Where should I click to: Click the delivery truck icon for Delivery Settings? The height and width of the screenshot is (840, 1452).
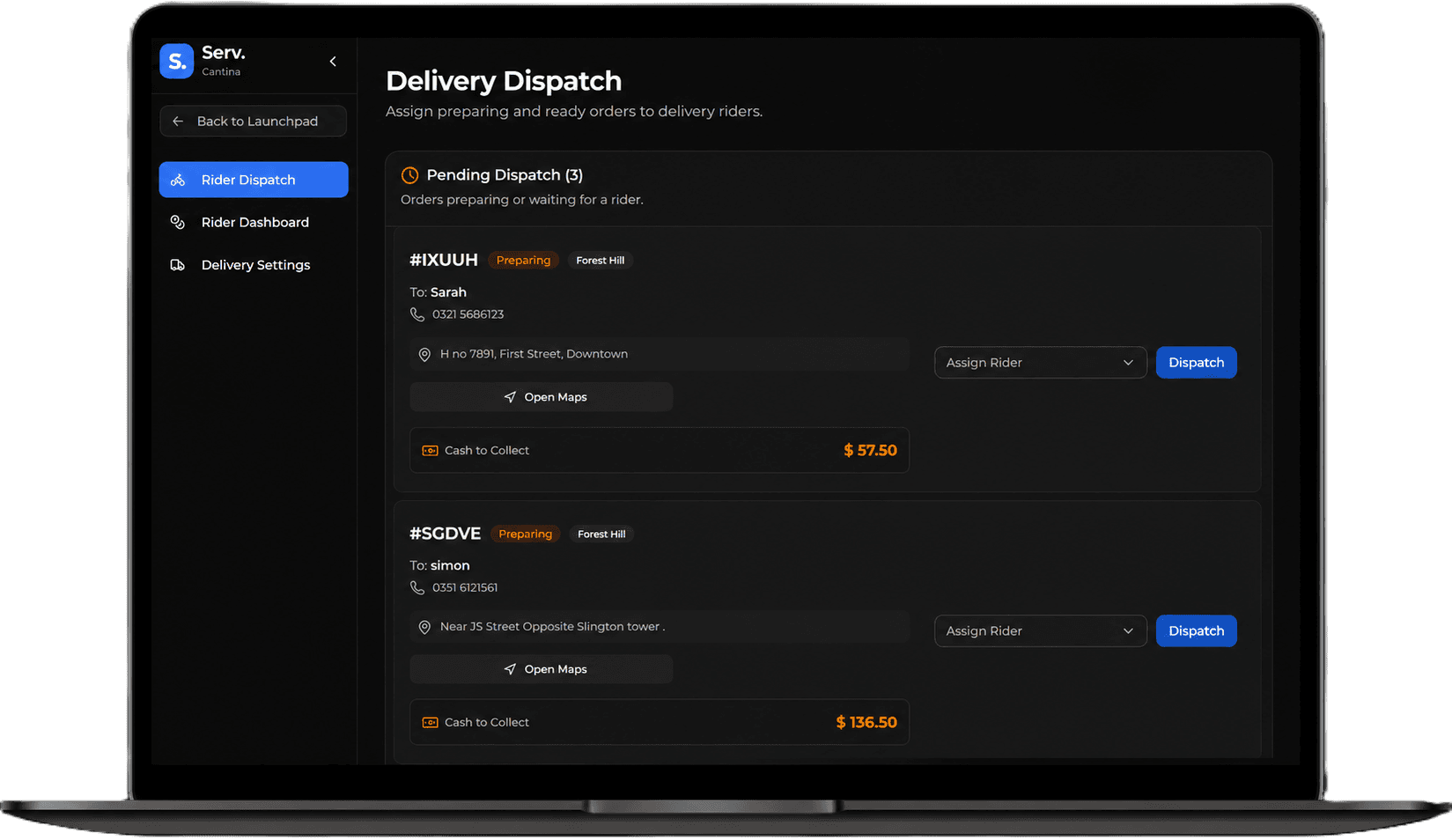point(178,265)
